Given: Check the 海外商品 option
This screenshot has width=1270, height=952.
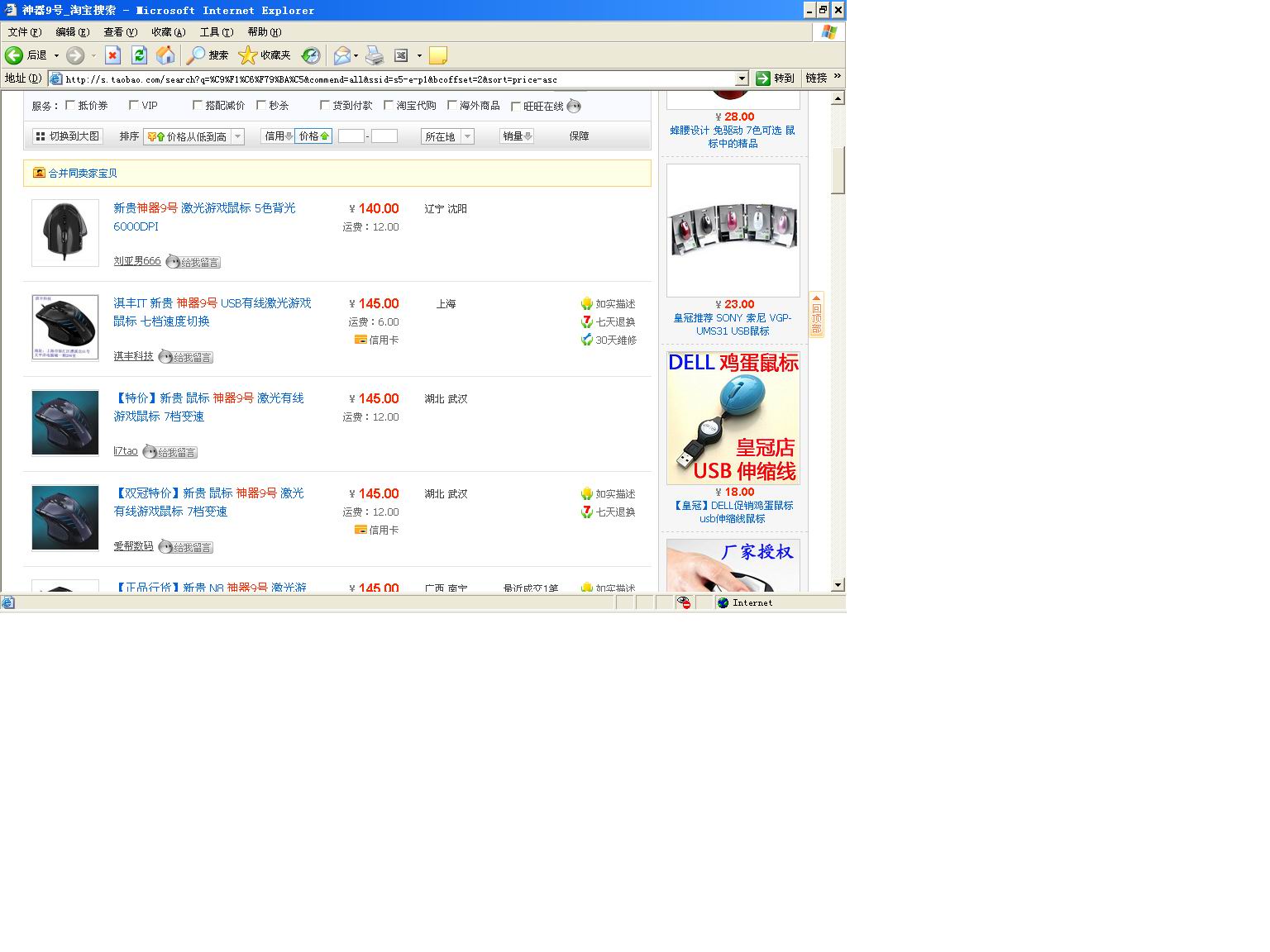Looking at the screenshot, I should coord(452,105).
